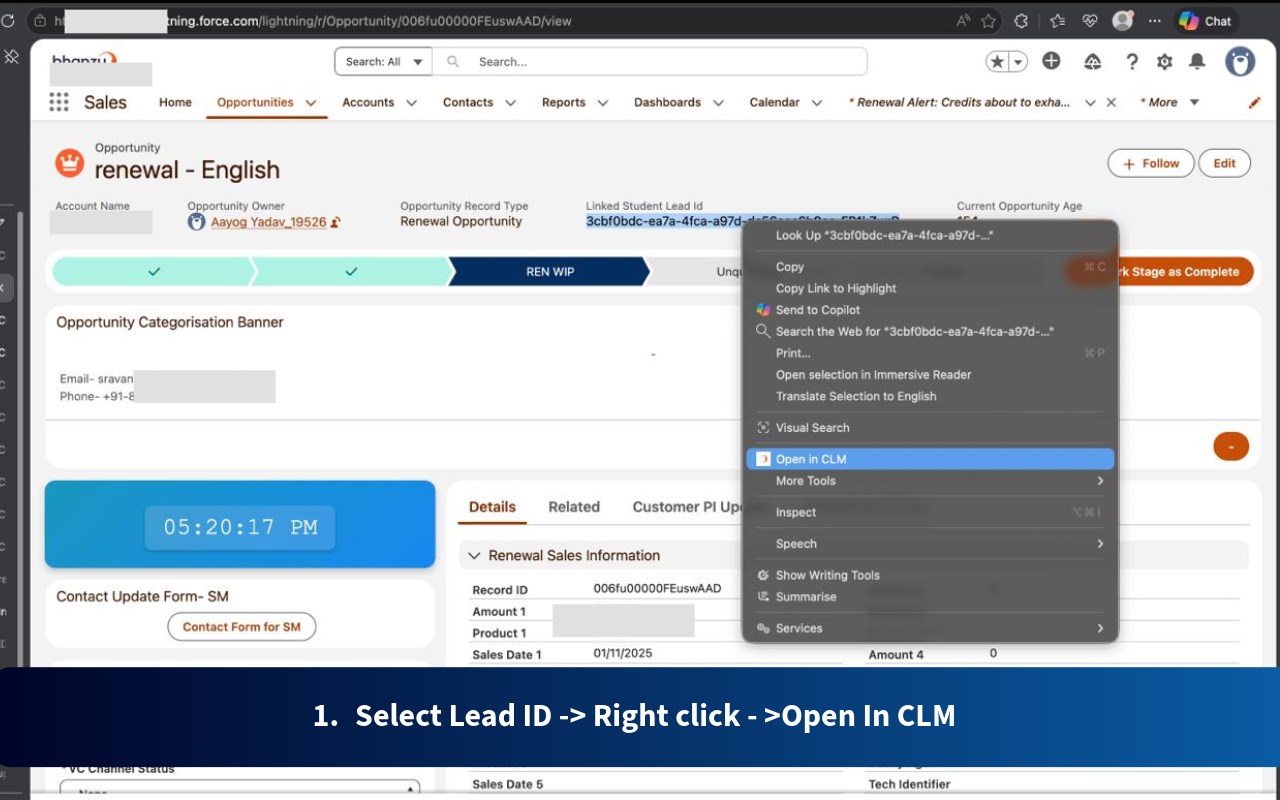
Task: Close the Renewal Alert tab
Action: pos(1111,103)
